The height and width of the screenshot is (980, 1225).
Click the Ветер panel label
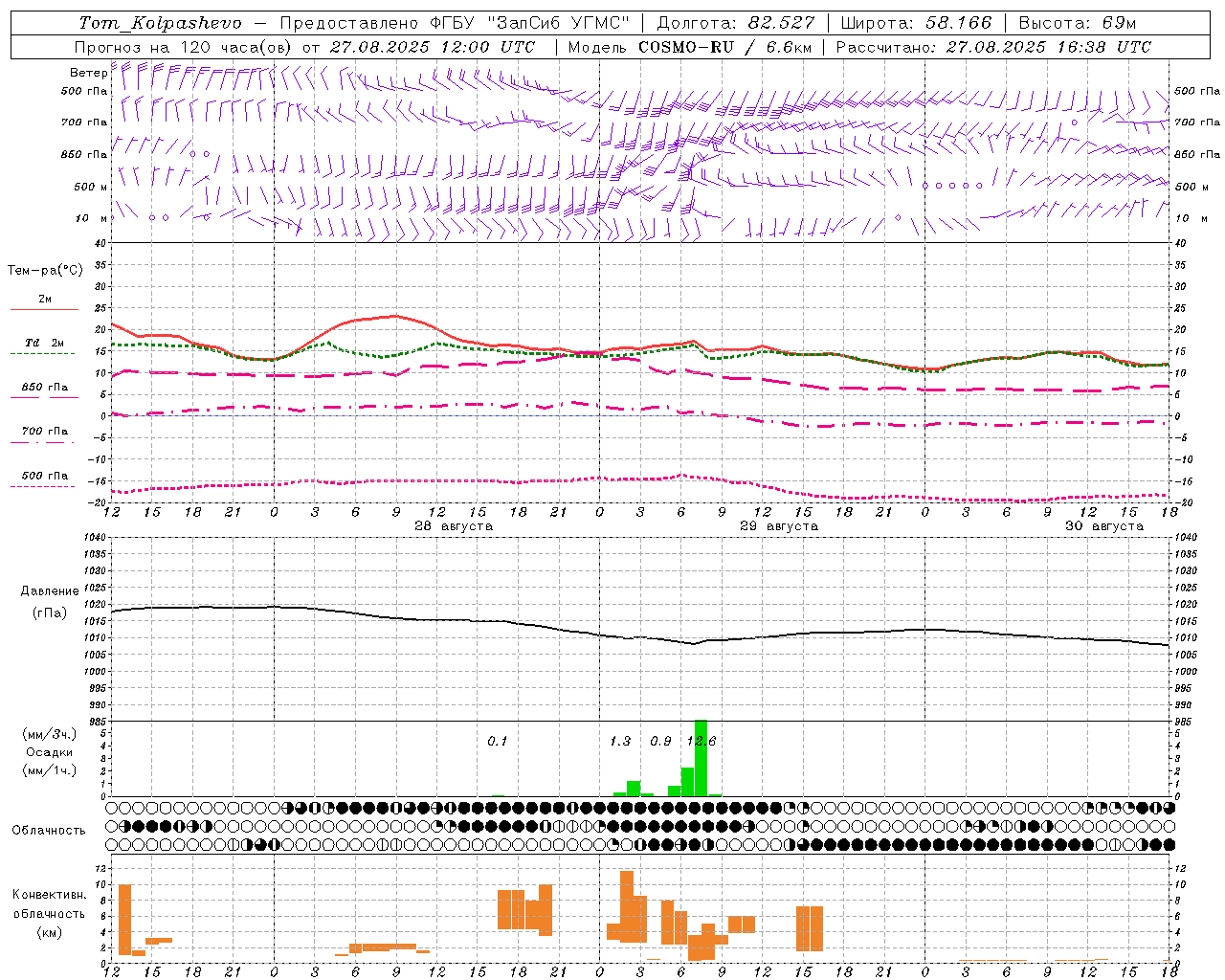(88, 73)
